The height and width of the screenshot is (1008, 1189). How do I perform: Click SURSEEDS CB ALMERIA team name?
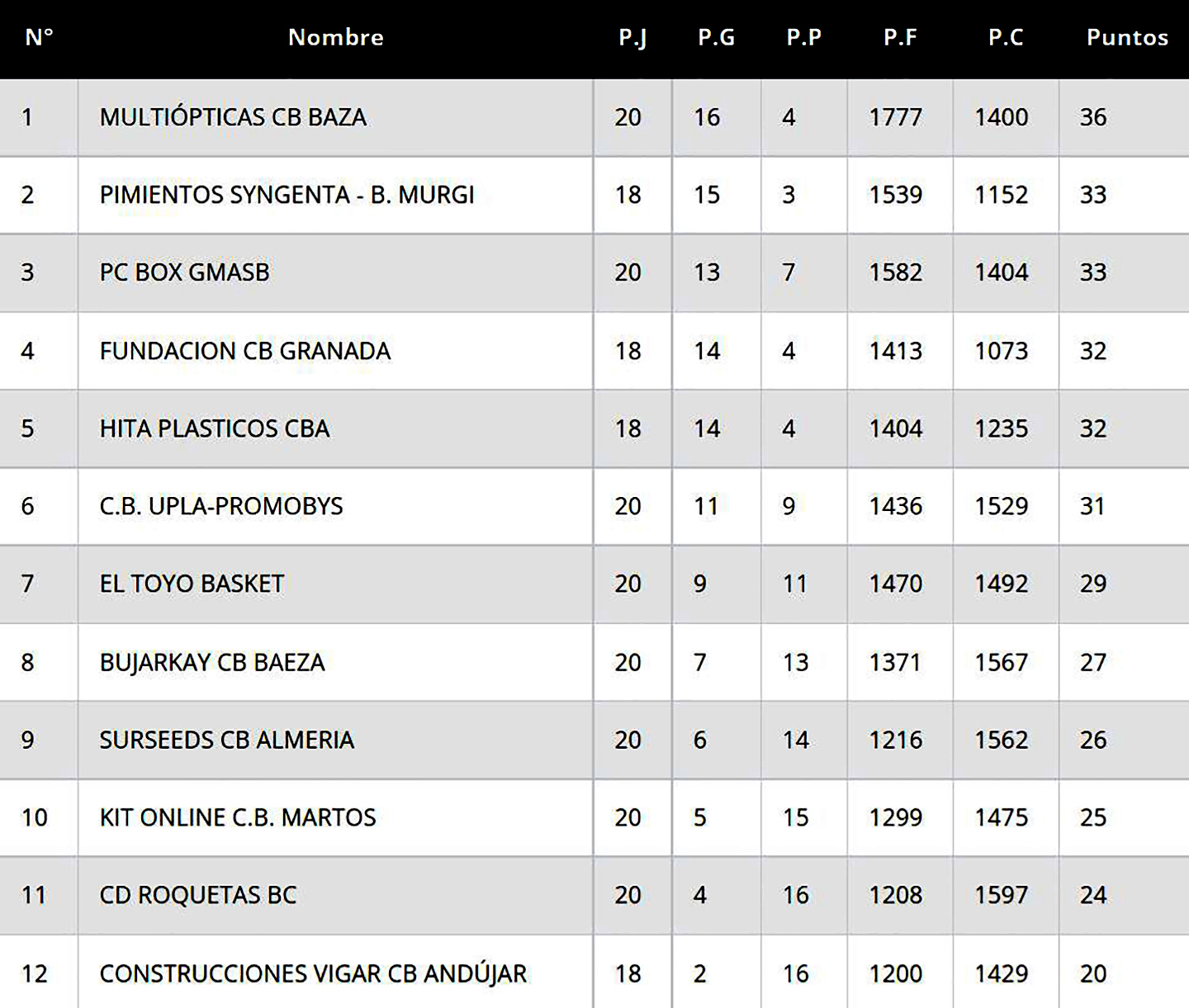pos(226,740)
